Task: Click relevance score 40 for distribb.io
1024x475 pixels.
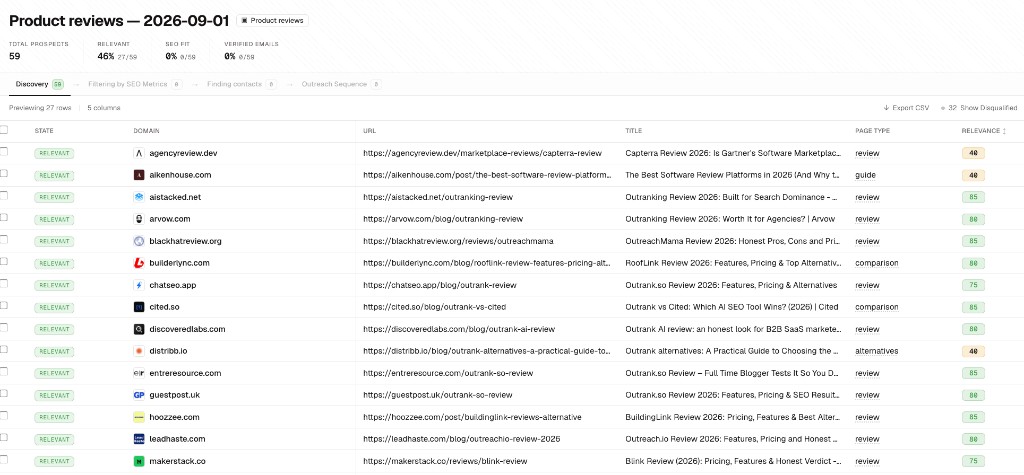Action: pyautogui.click(x=973, y=352)
